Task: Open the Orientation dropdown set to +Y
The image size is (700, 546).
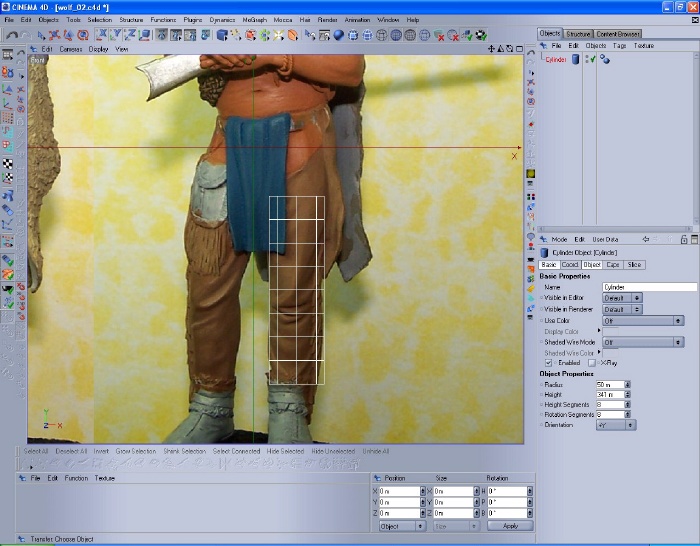Action: [x=615, y=424]
